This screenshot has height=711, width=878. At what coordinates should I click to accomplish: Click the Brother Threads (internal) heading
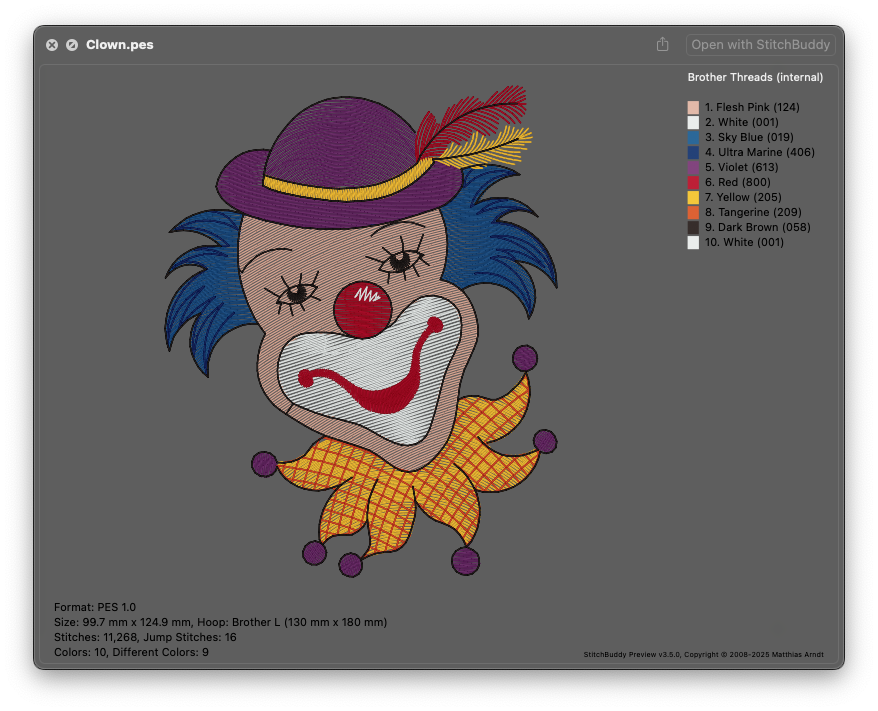pos(755,77)
